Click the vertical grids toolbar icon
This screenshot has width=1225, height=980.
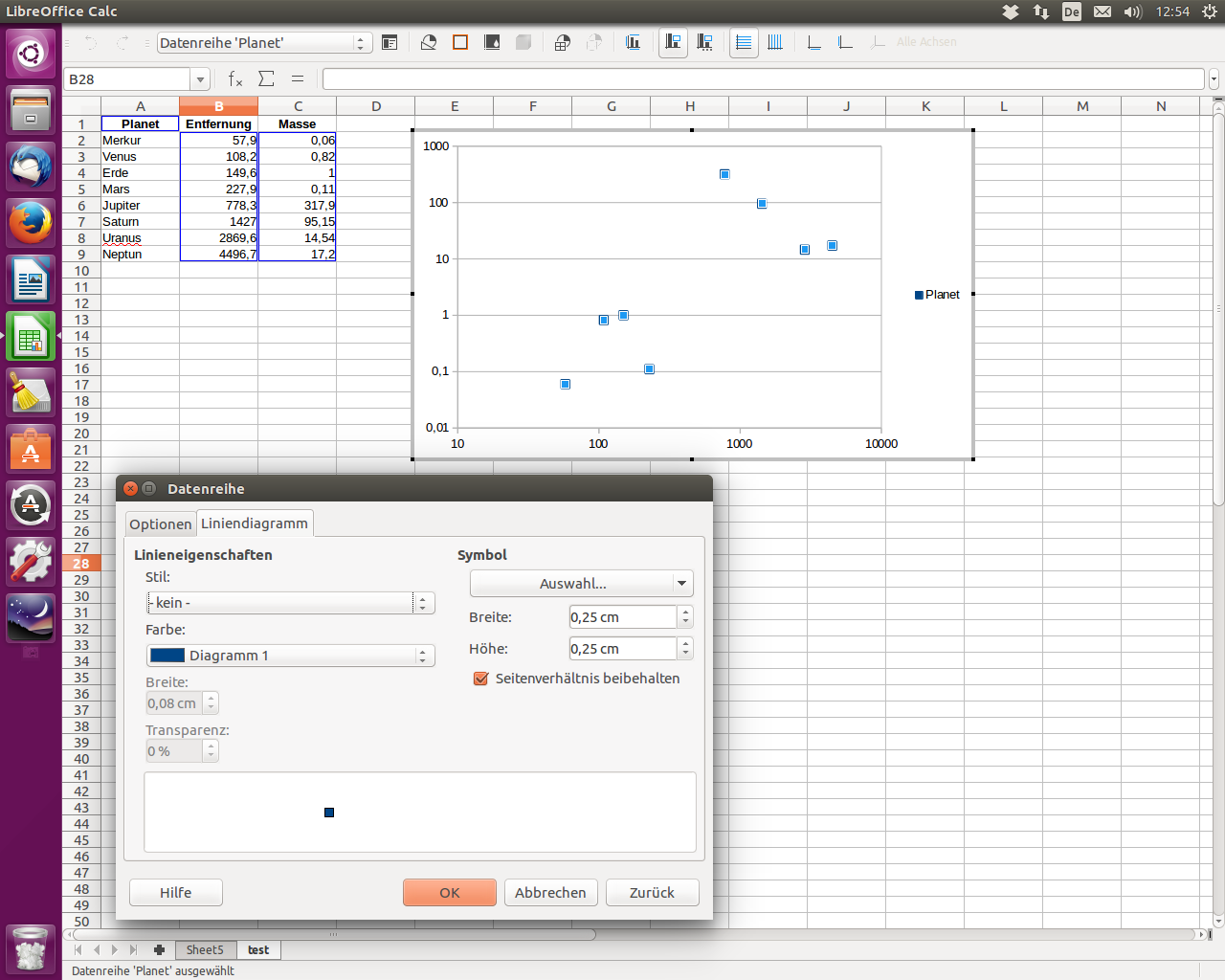[775, 42]
